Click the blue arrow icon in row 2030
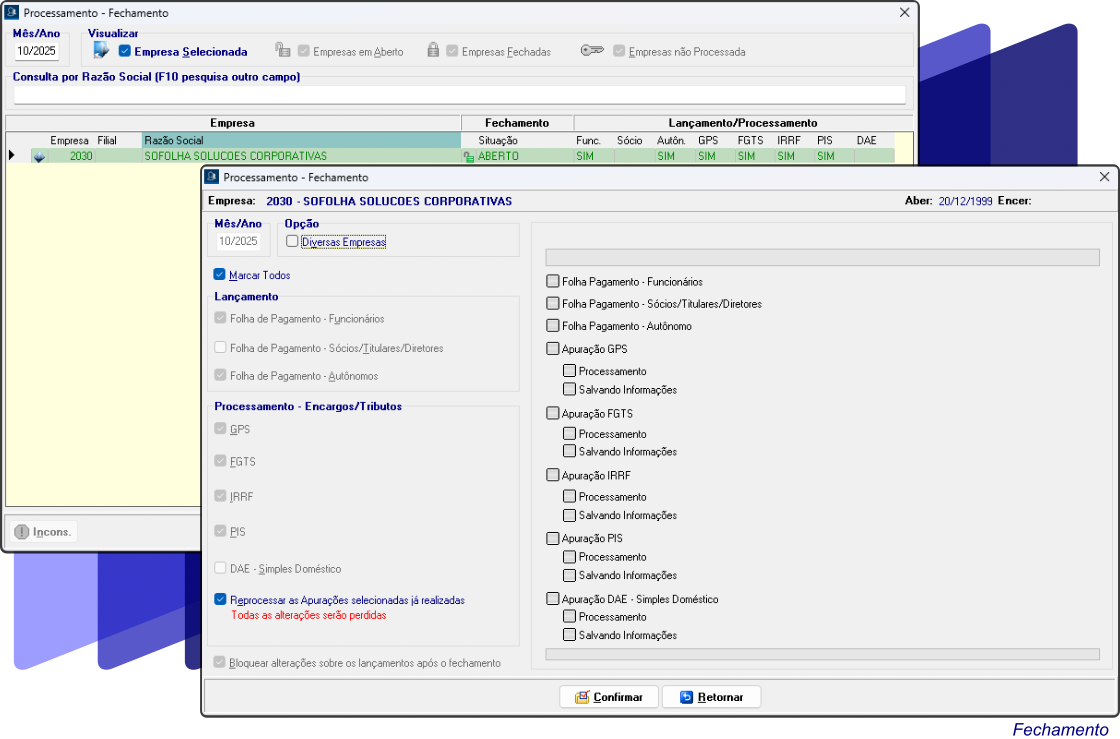Screen dimensions: 1120x739 [40, 157]
